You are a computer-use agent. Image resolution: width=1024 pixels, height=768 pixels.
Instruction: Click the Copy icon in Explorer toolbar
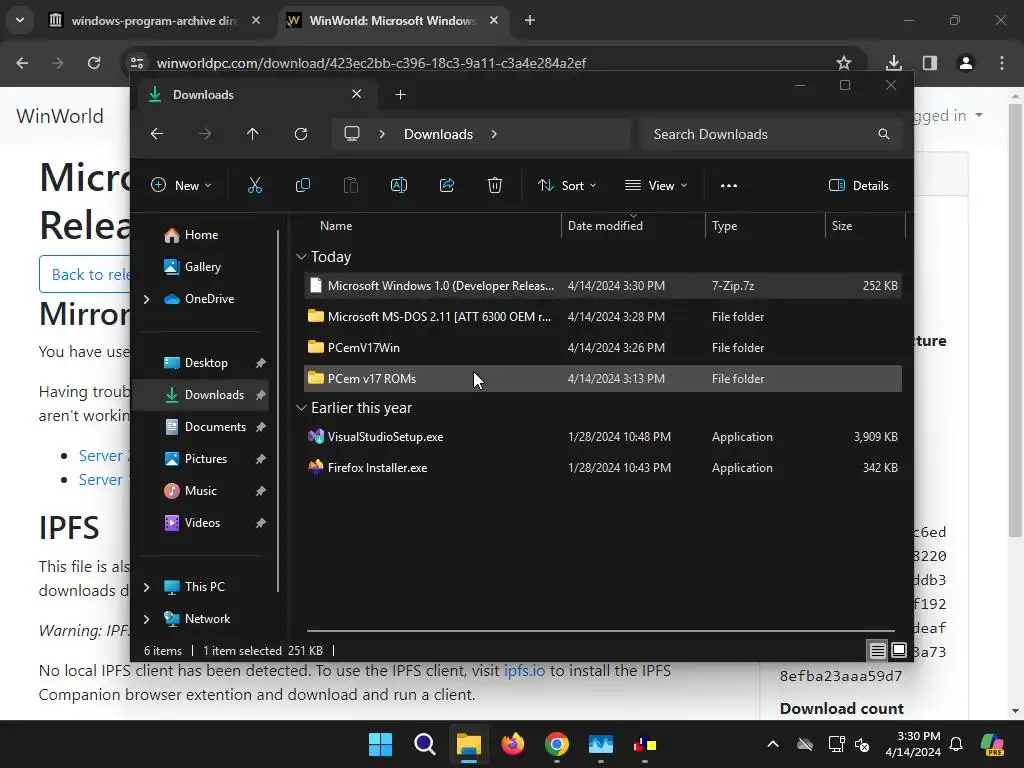[302, 185]
